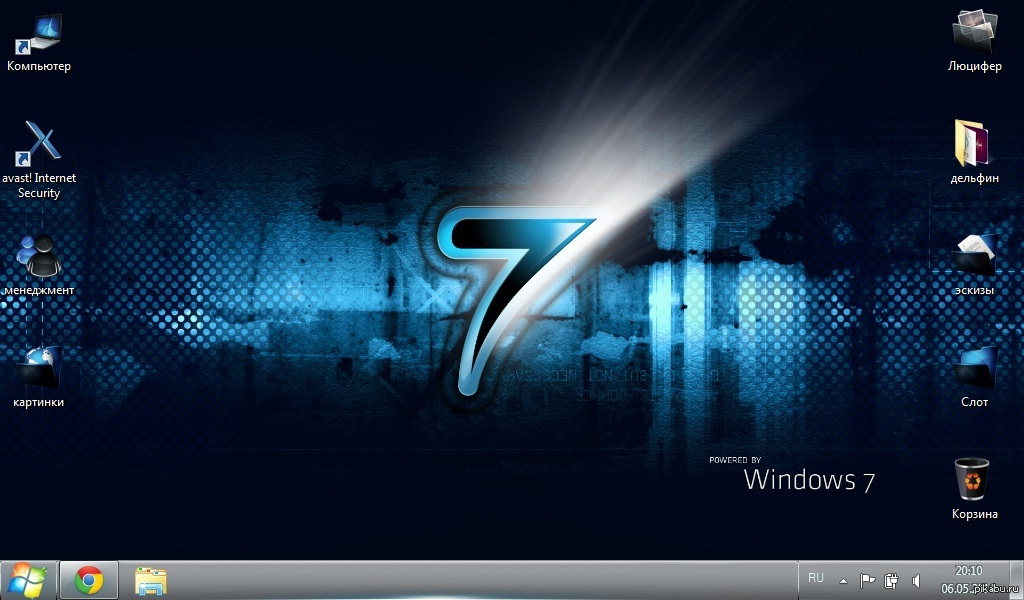1024x600 pixels.
Task: Click the эскизы folder icon
Action: pyautogui.click(x=974, y=257)
